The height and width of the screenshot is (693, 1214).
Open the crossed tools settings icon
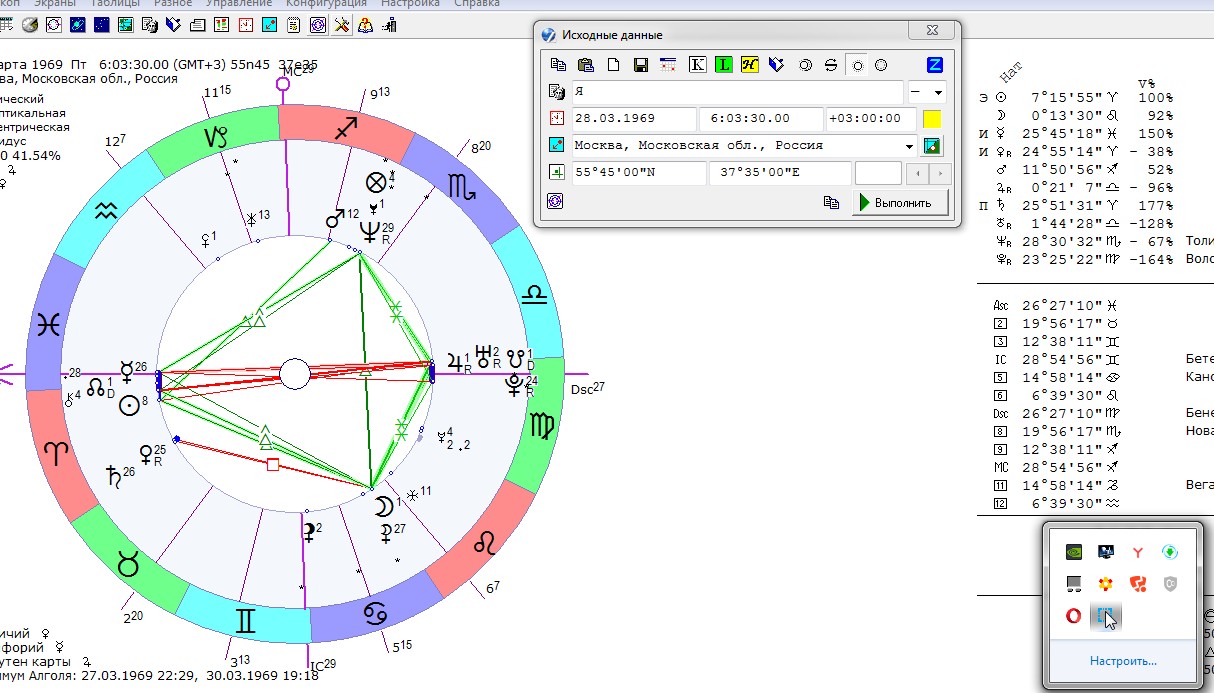[342, 25]
